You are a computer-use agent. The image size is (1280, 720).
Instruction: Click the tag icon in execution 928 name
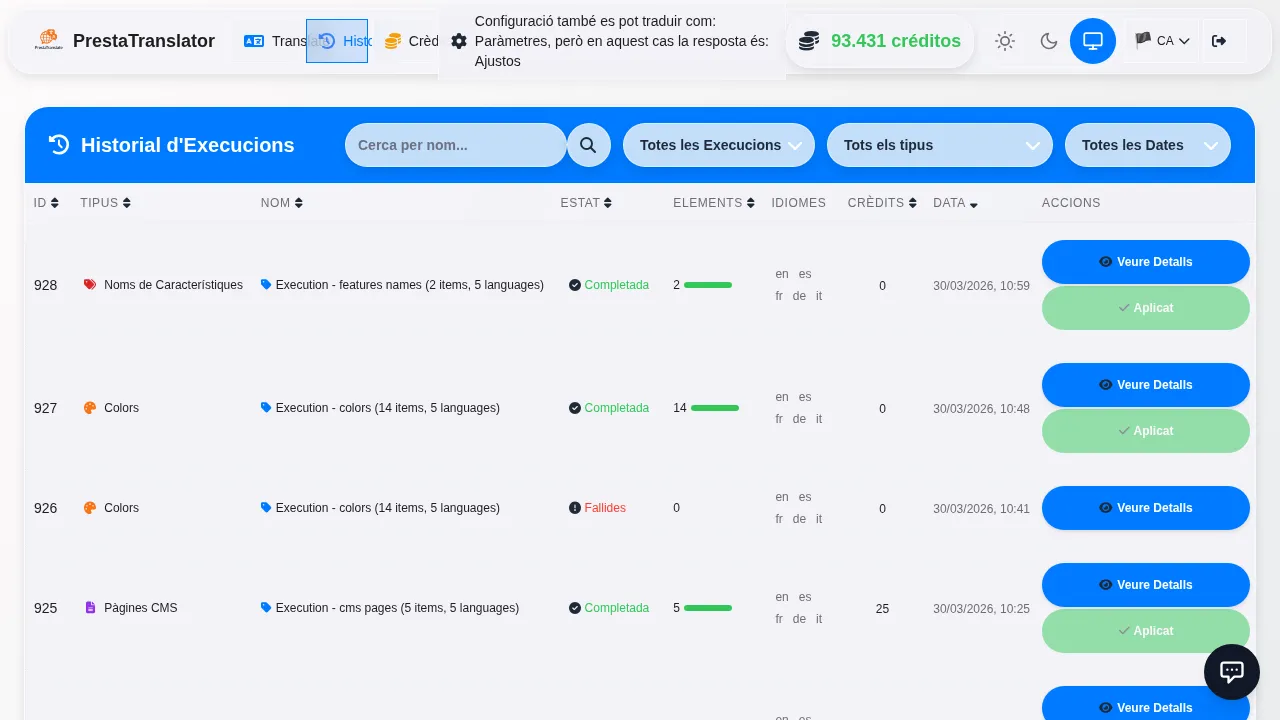click(x=266, y=285)
